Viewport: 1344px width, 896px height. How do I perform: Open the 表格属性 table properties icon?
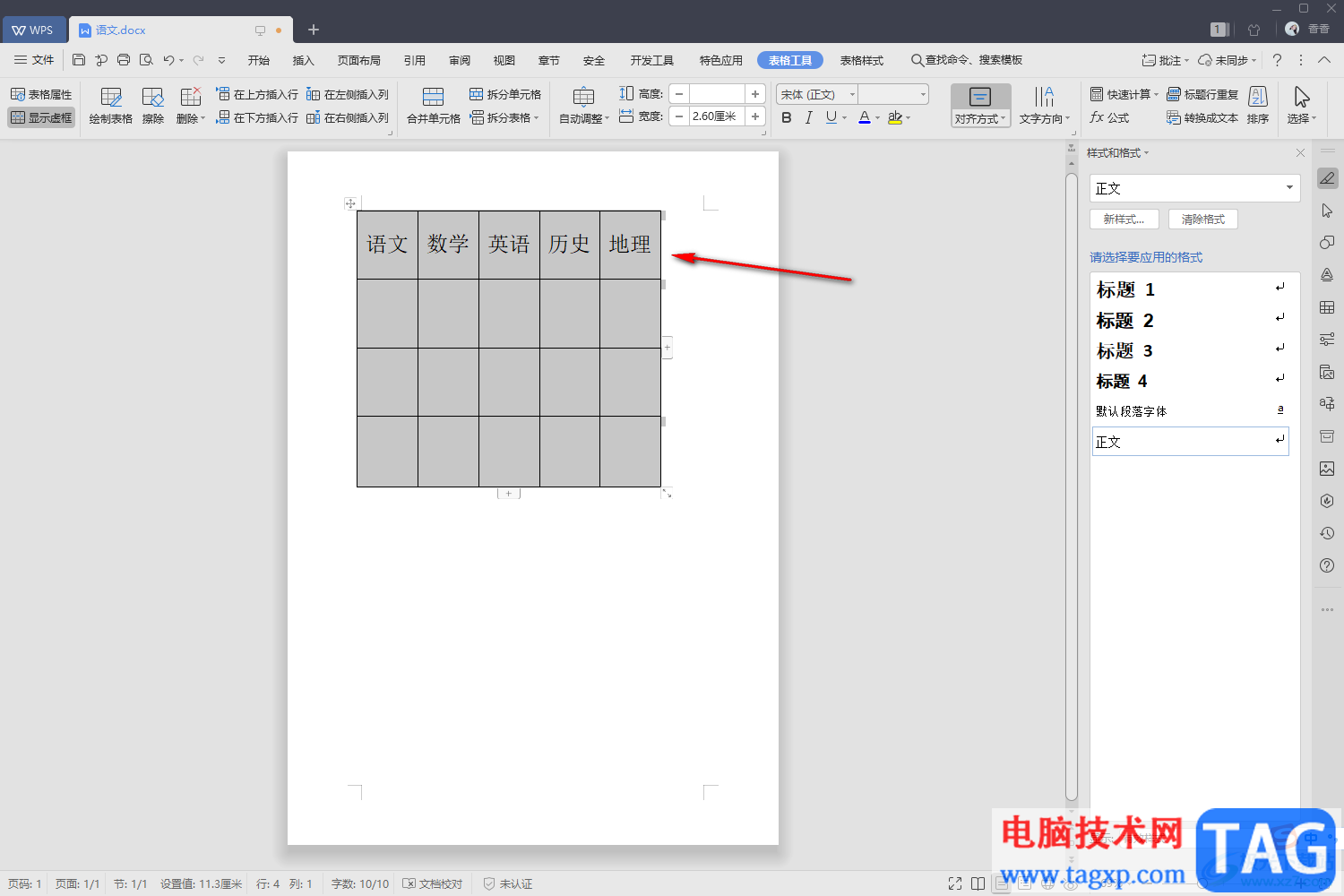click(x=41, y=94)
